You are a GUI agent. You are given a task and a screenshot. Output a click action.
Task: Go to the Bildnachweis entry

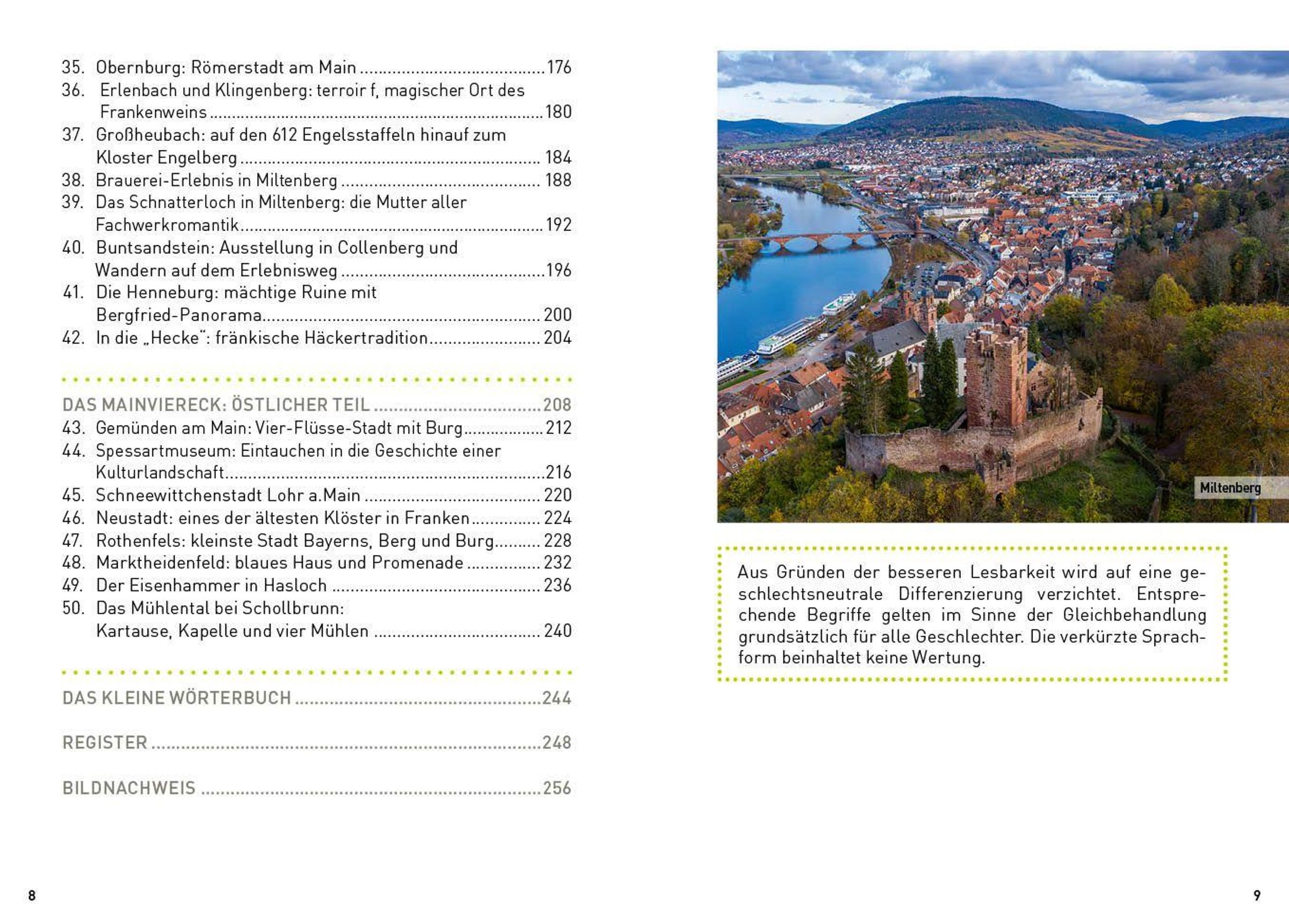(x=129, y=788)
